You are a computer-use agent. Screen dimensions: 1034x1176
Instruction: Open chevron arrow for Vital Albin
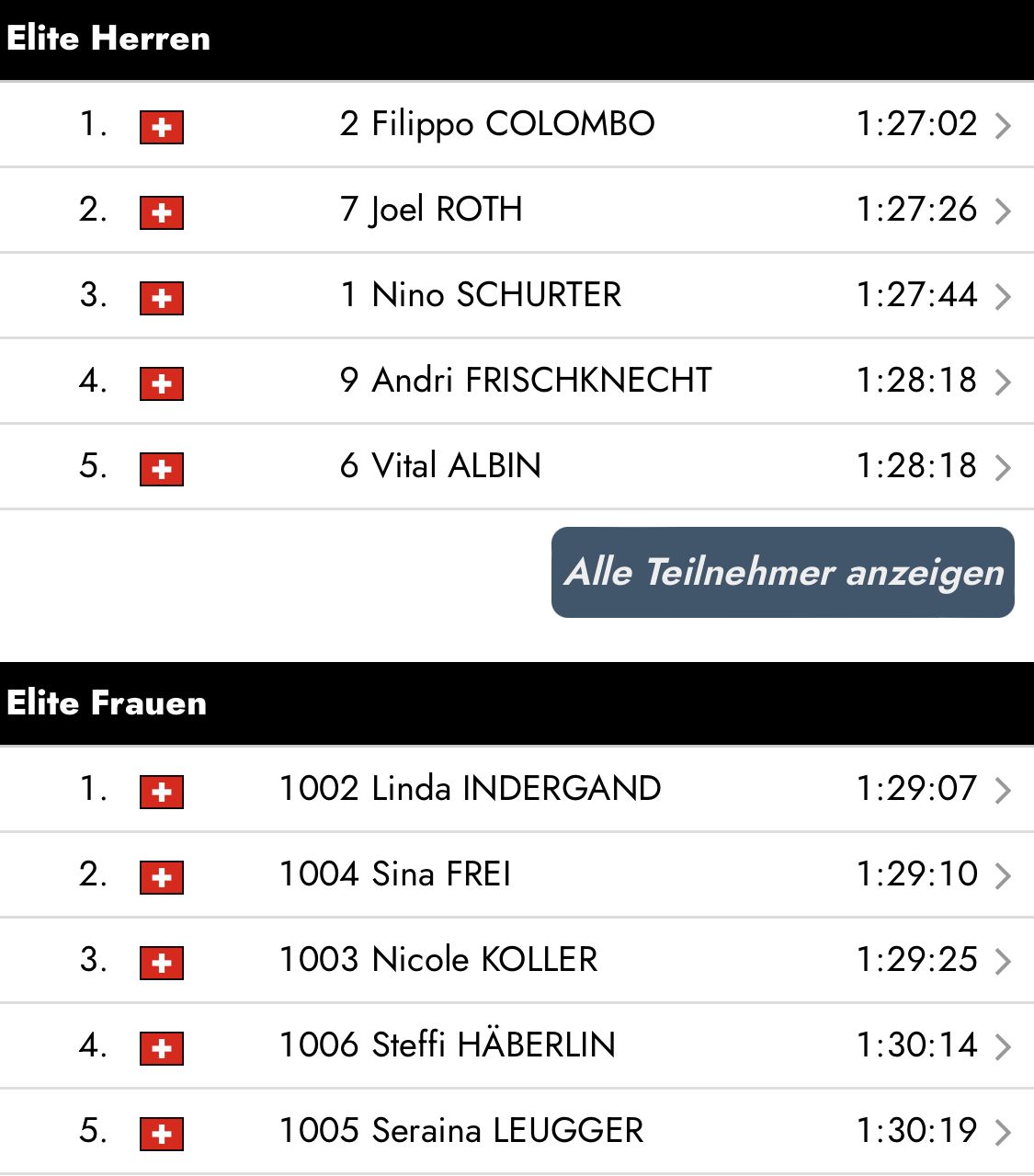tap(1003, 468)
